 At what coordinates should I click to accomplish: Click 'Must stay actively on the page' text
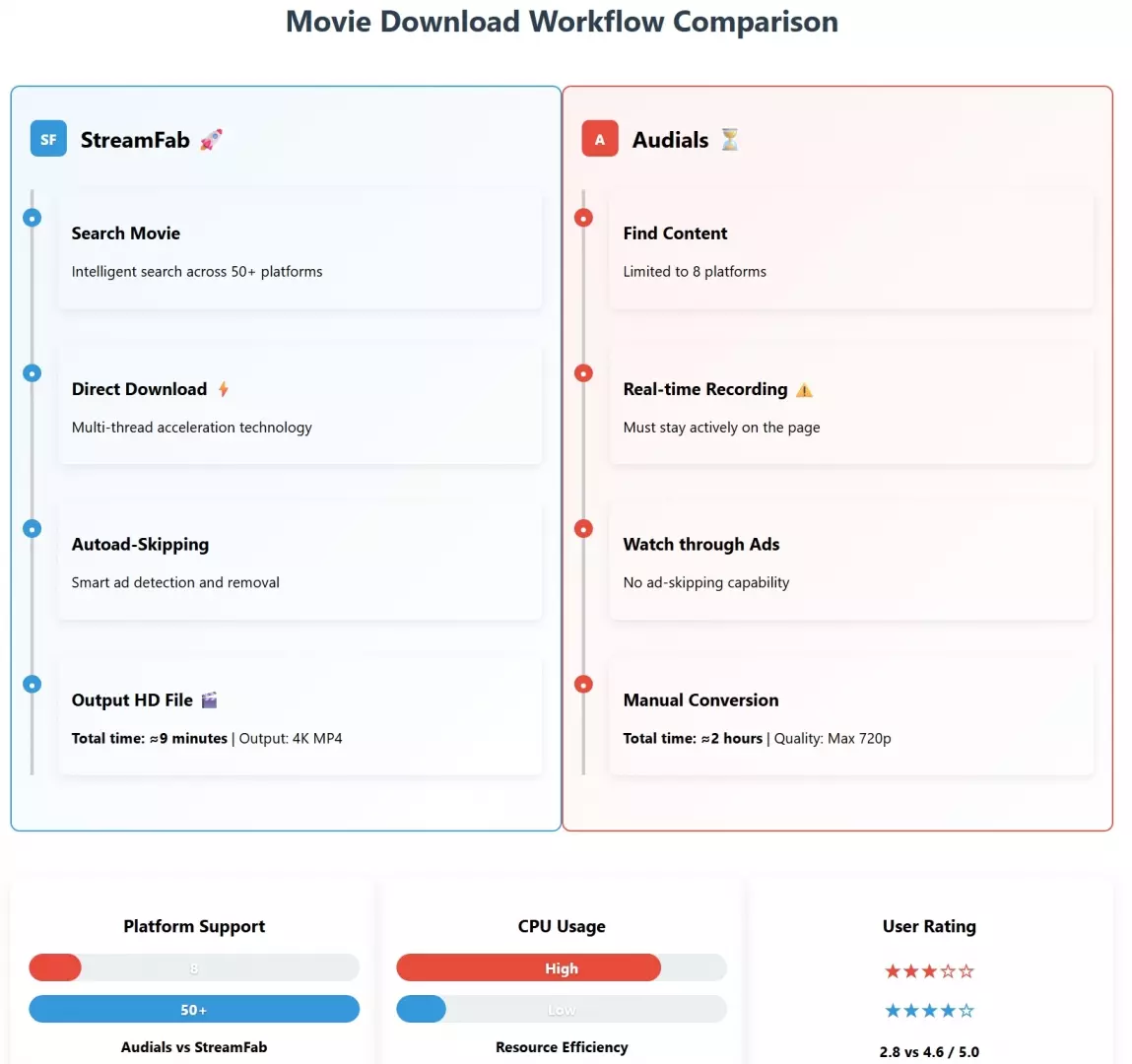[722, 428]
